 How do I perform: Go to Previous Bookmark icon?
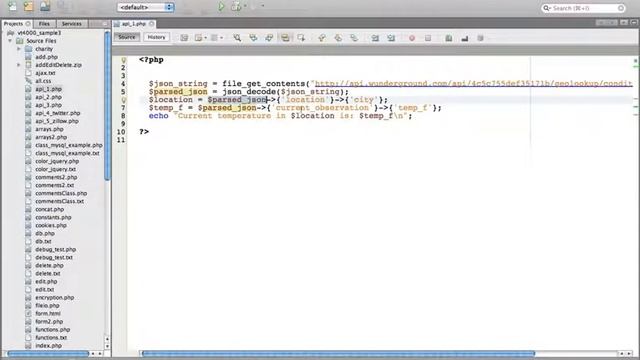322,38
